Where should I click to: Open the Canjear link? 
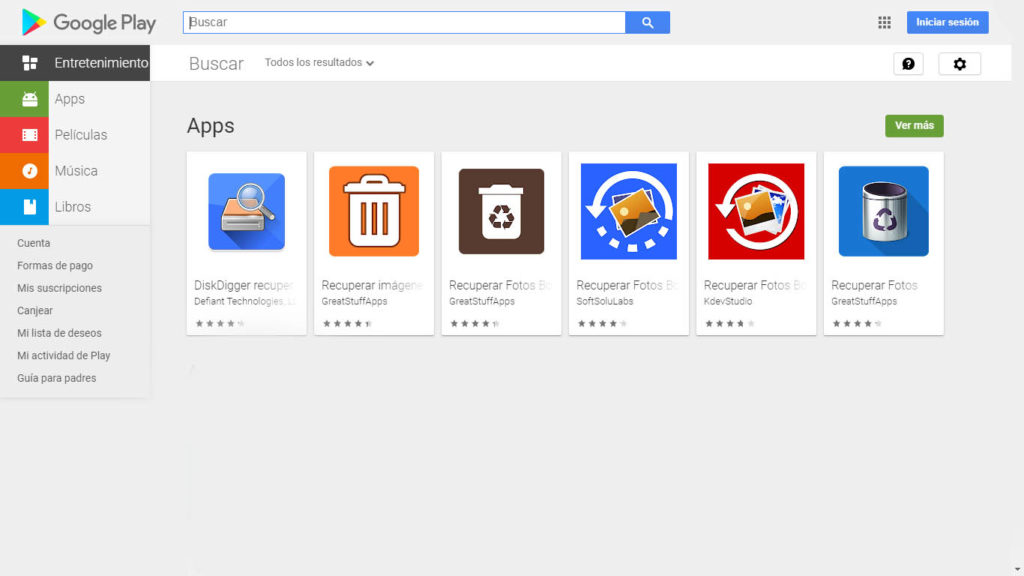click(35, 310)
